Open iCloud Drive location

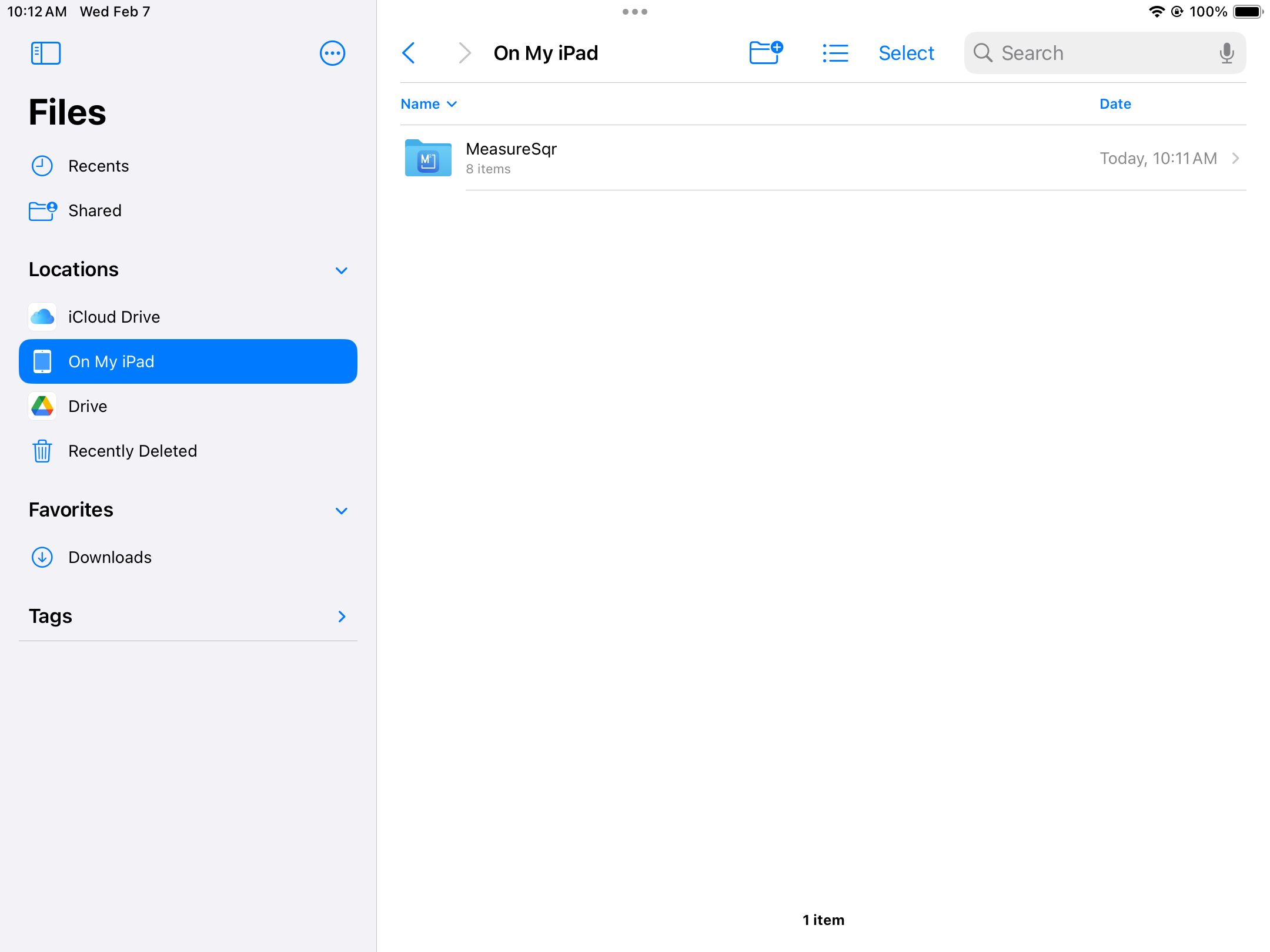click(114, 317)
